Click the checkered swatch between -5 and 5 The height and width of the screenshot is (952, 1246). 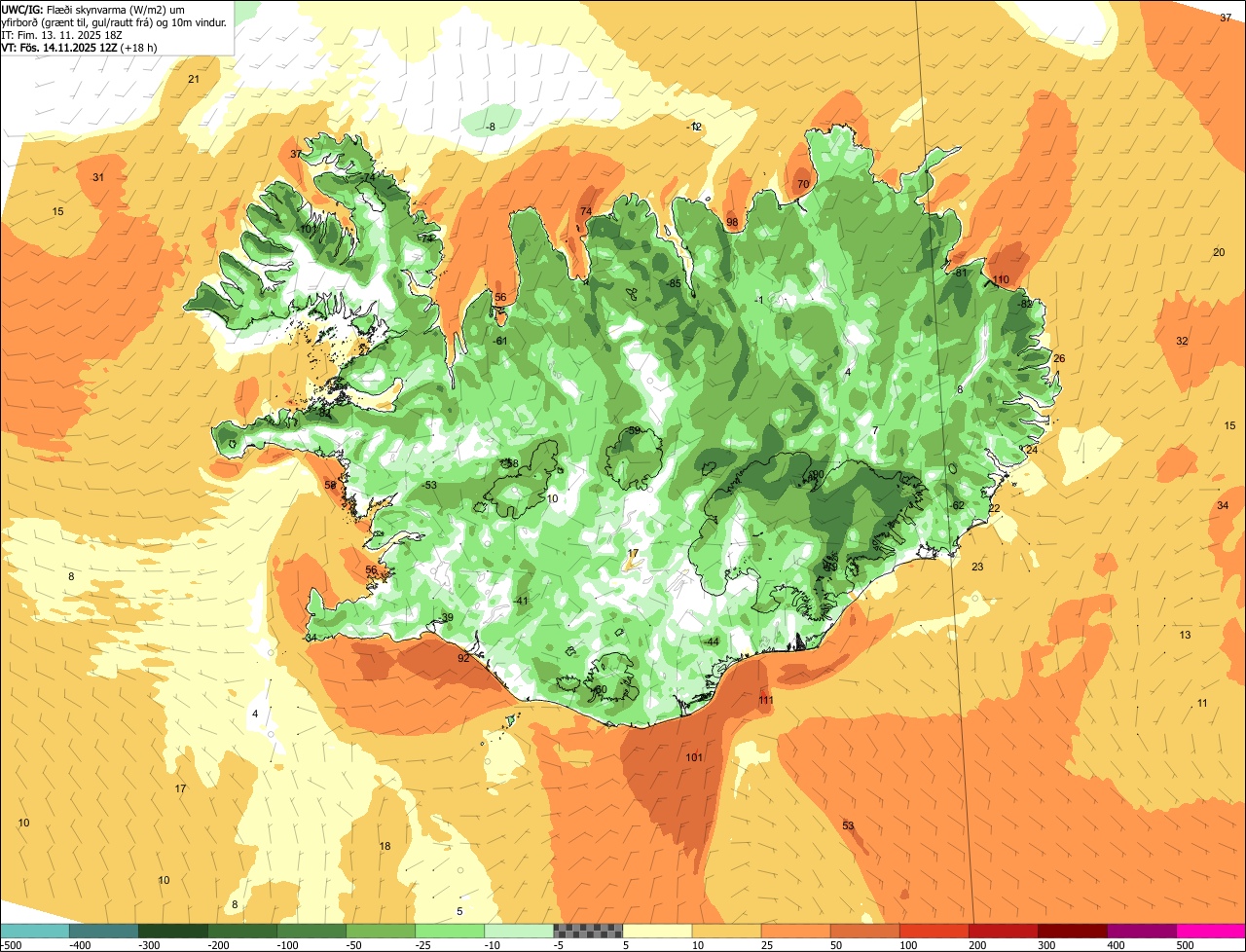tap(588, 930)
